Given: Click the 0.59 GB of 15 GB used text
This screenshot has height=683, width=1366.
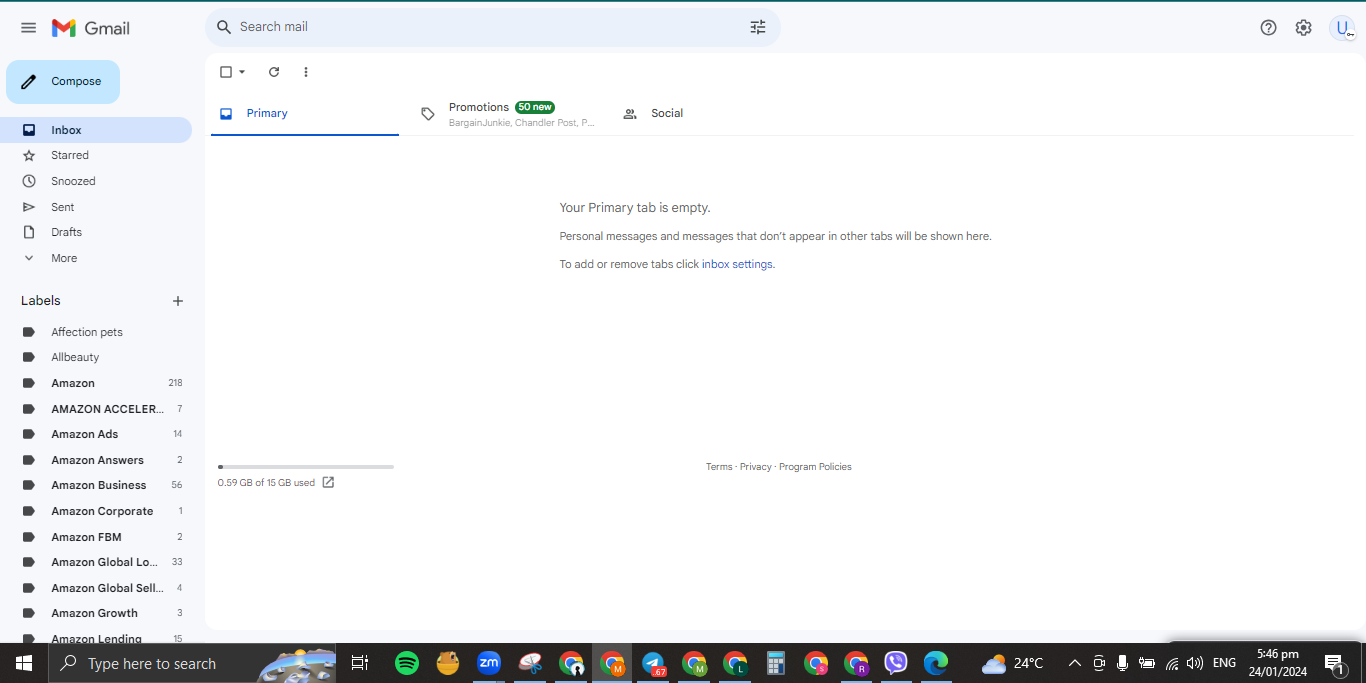Looking at the screenshot, I should (x=266, y=483).
